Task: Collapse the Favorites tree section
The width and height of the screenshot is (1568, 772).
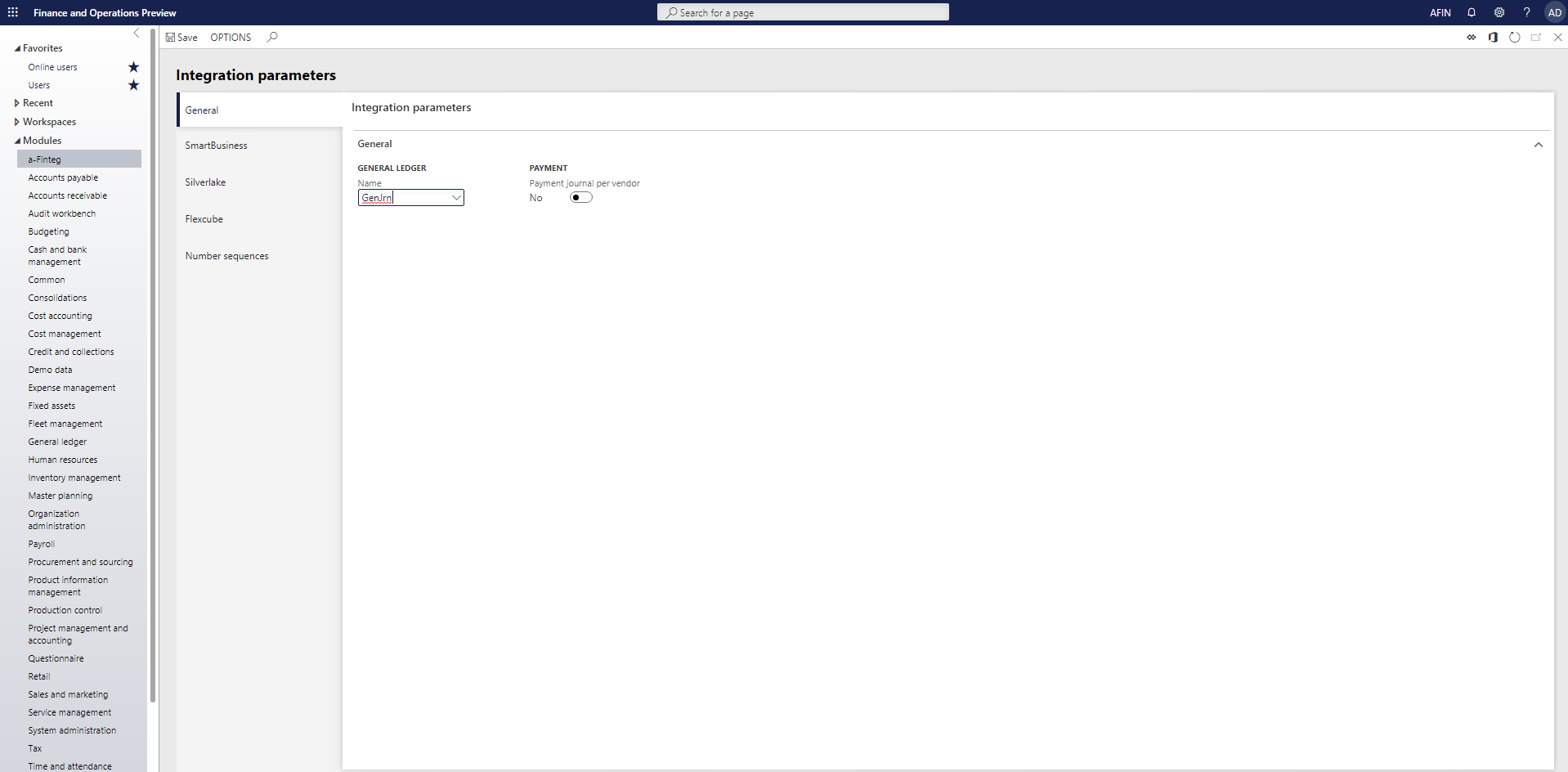Action: (x=17, y=48)
